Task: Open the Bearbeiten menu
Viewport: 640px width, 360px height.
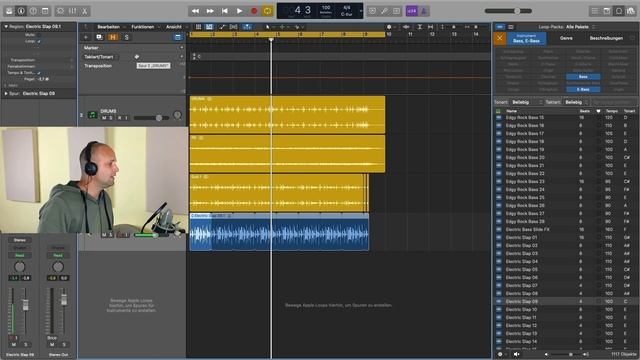Action: click(x=109, y=27)
